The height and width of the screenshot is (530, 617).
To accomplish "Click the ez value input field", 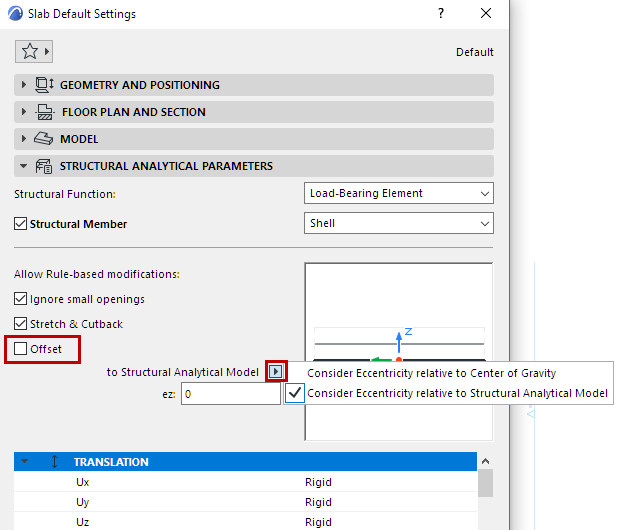I will point(231,394).
